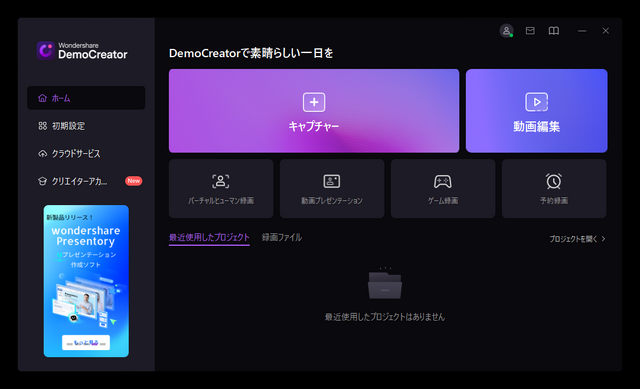This screenshot has height=389, width=640.
Task: Click the grid icon beside 初期設定
Action: click(x=42, y=126)
